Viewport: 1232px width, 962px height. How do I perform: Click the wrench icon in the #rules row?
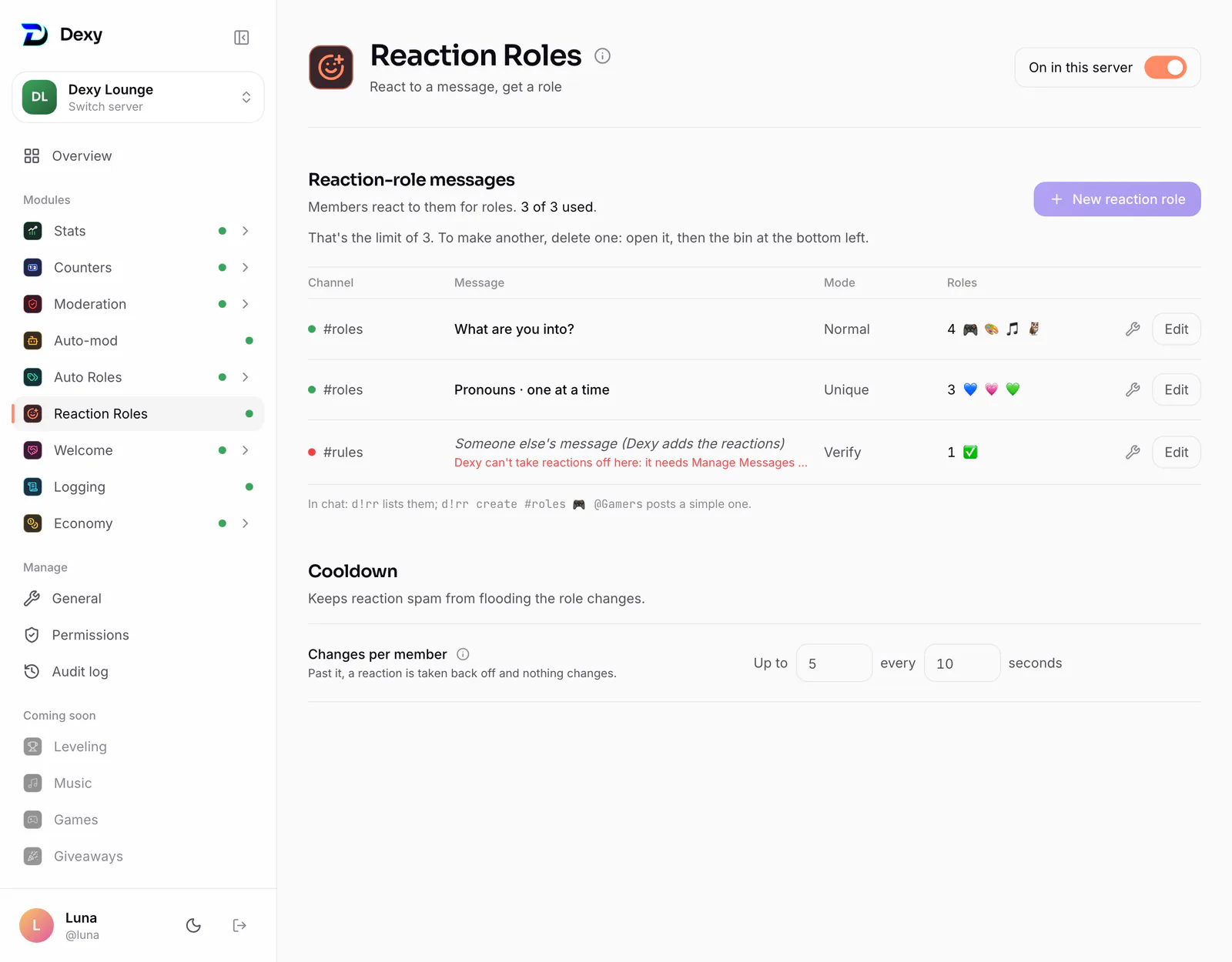(1133, 453)
